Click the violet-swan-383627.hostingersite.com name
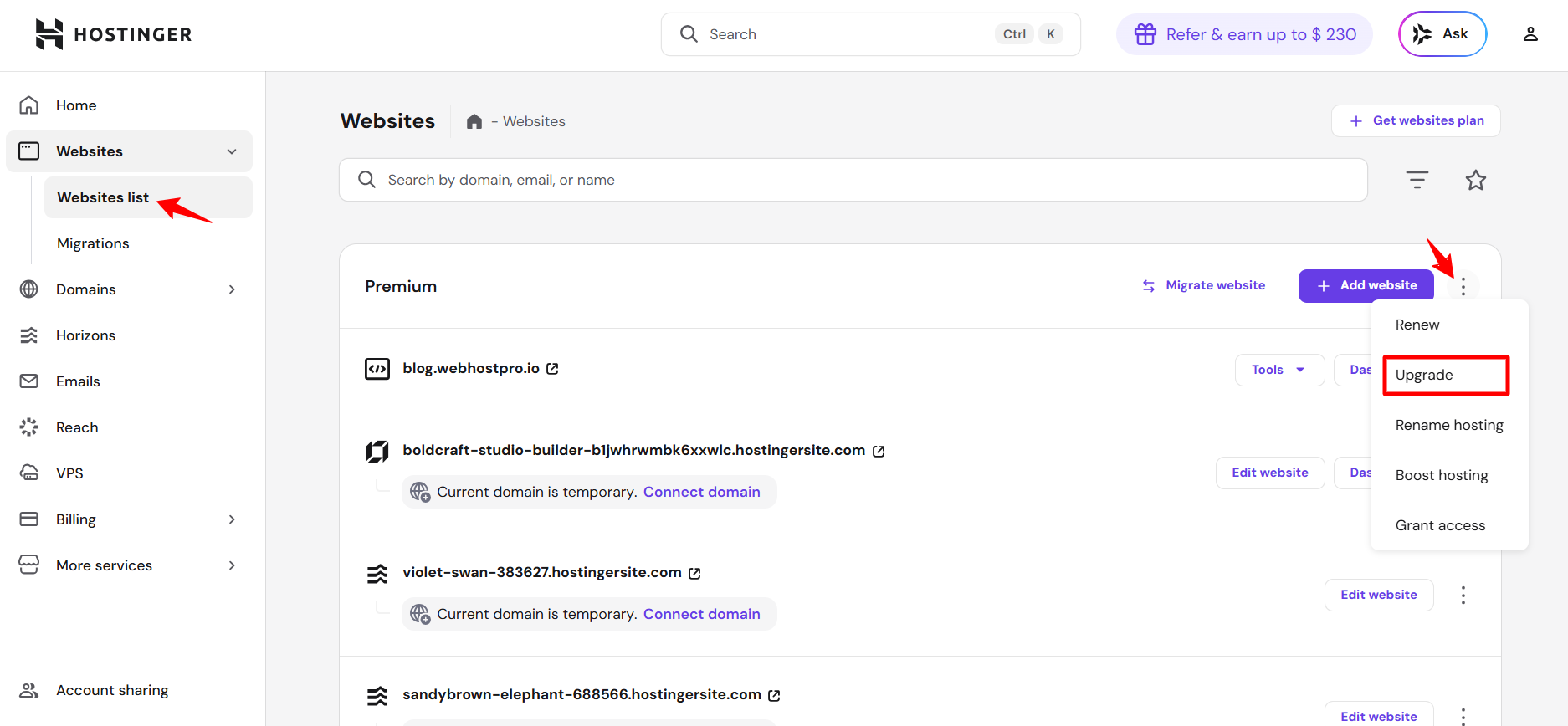The image size is (1568, 726). click(x=542, y=572)
